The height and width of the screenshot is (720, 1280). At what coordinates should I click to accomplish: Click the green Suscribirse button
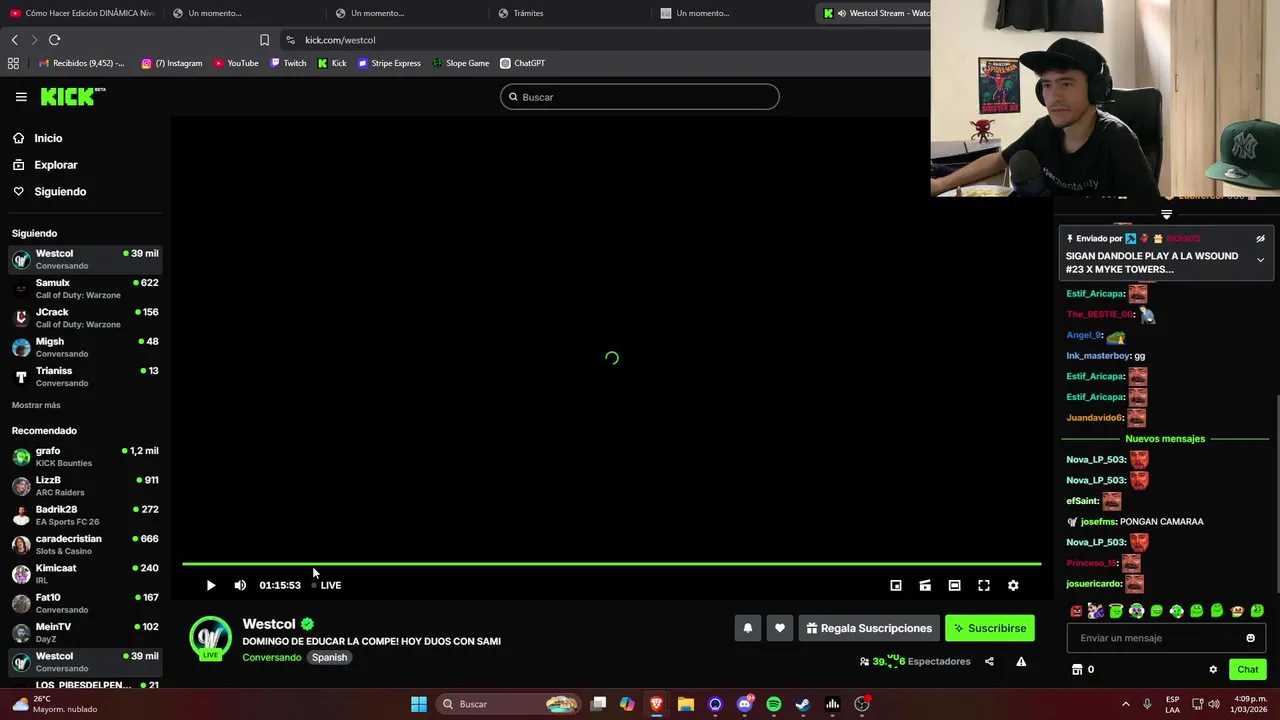tap(990, 628)
